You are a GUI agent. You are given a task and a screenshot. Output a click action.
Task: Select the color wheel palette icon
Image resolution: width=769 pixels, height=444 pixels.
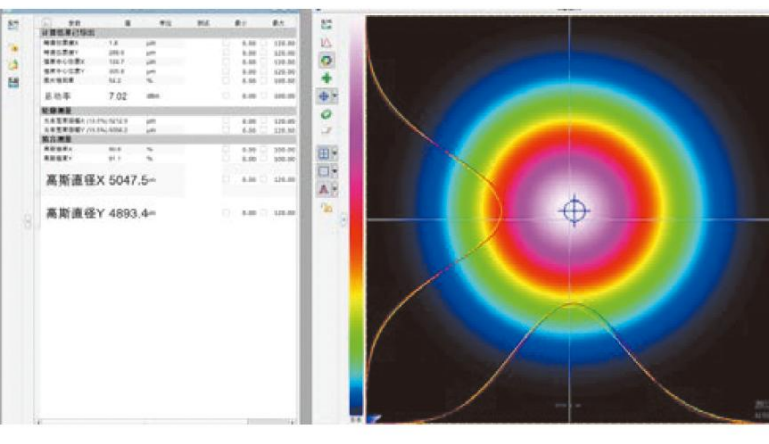[326, 61]
